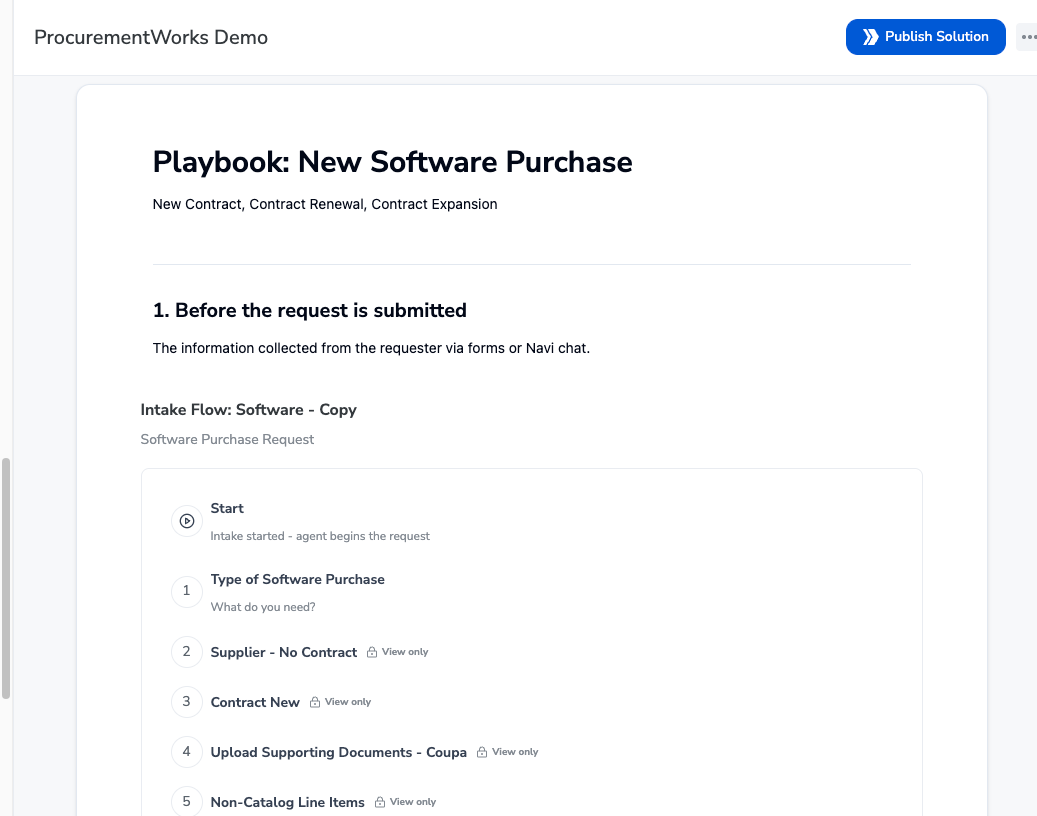
Task: Click the step 4 number circle
Action: [187, 752]
